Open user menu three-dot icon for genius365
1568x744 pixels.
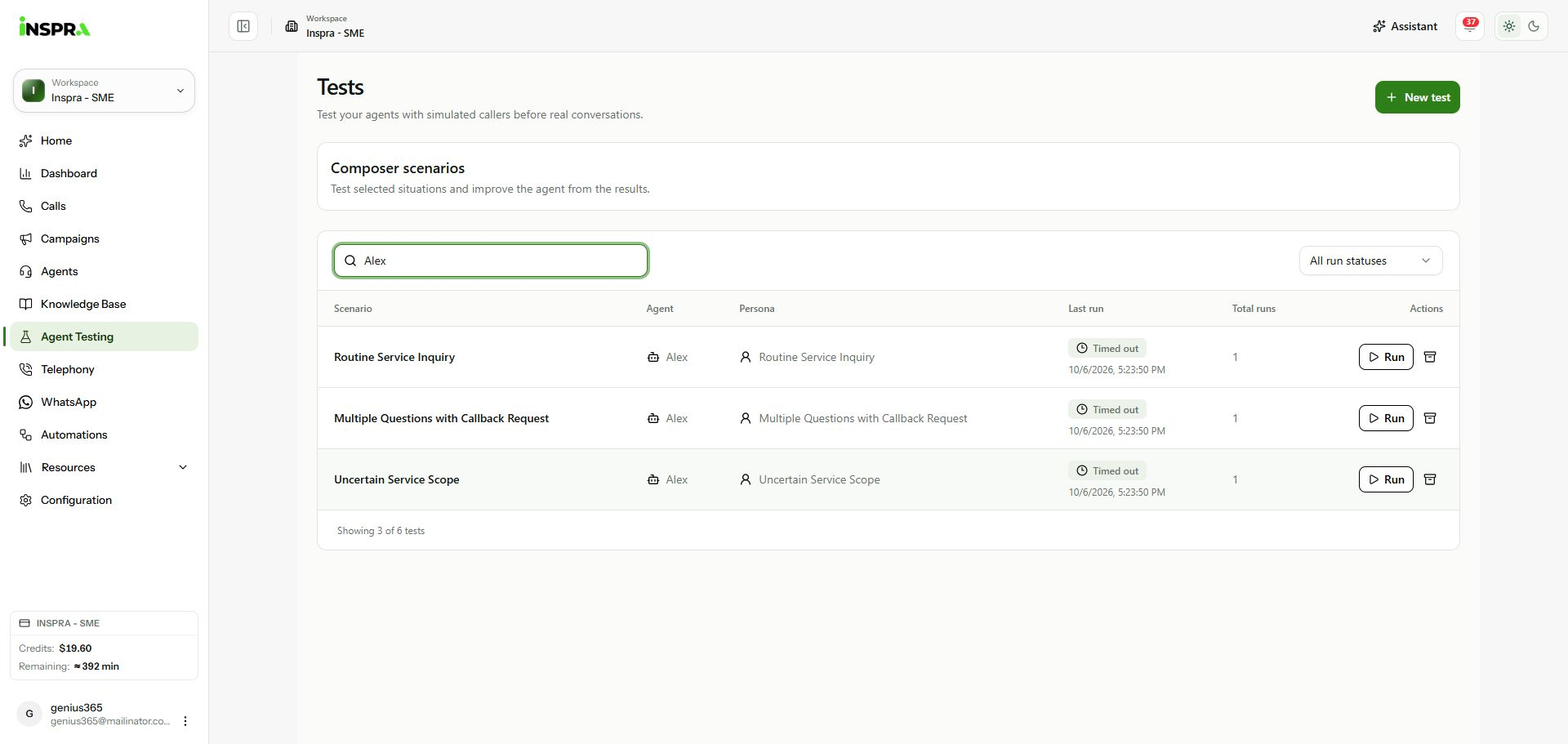click(185, 721)
